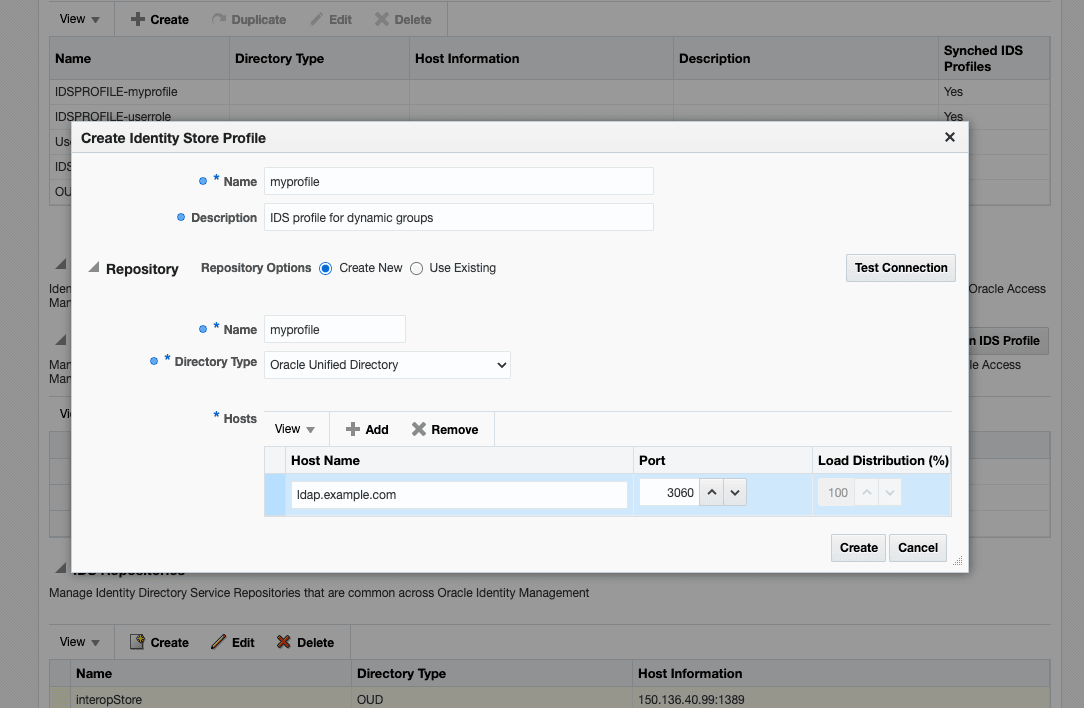The height and width of the screenshot is (708, 1084).
Task: Open the top profiles View menu
Action: (x=80, y=19)
